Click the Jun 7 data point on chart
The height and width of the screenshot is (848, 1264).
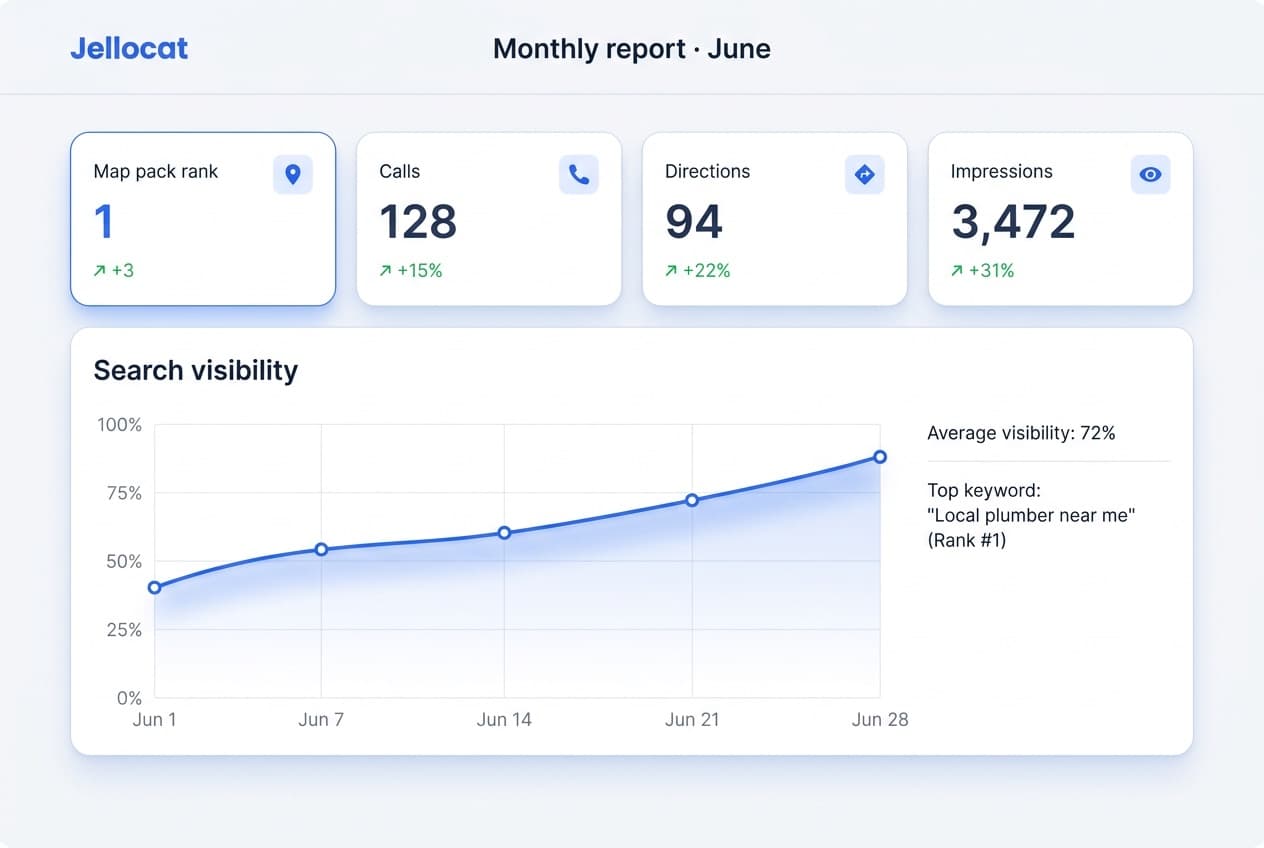[321, 549]
